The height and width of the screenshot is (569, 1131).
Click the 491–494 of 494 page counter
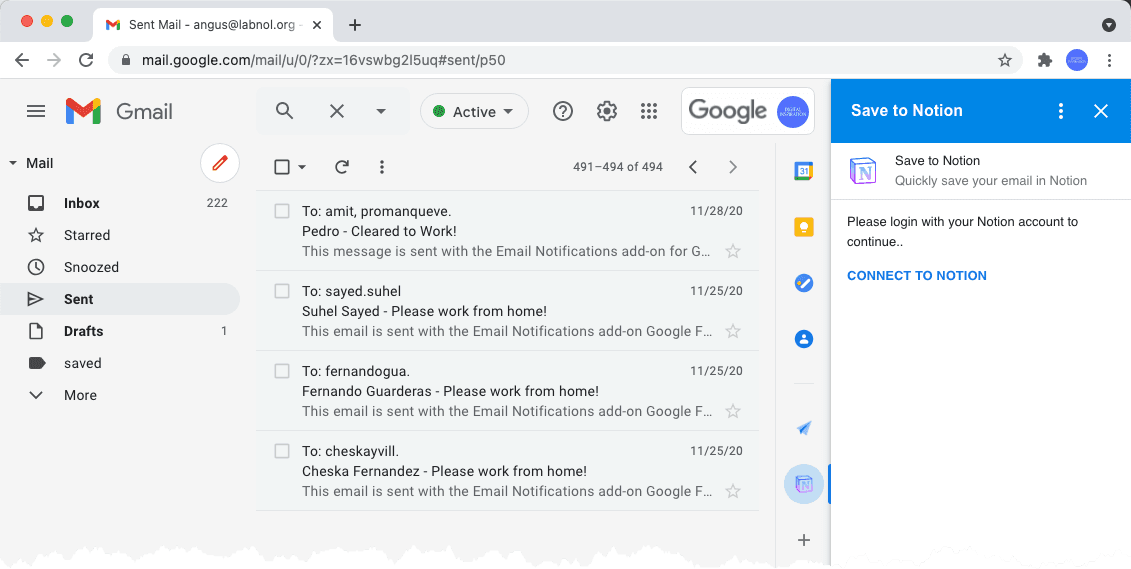(617, 167)
